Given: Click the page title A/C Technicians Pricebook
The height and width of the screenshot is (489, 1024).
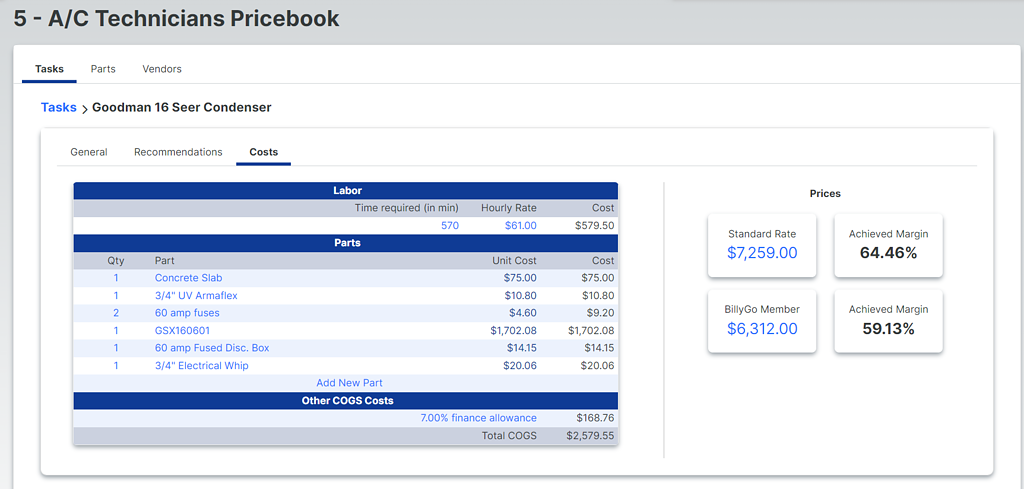Looking at the screenshot, I should coord(176,18).
